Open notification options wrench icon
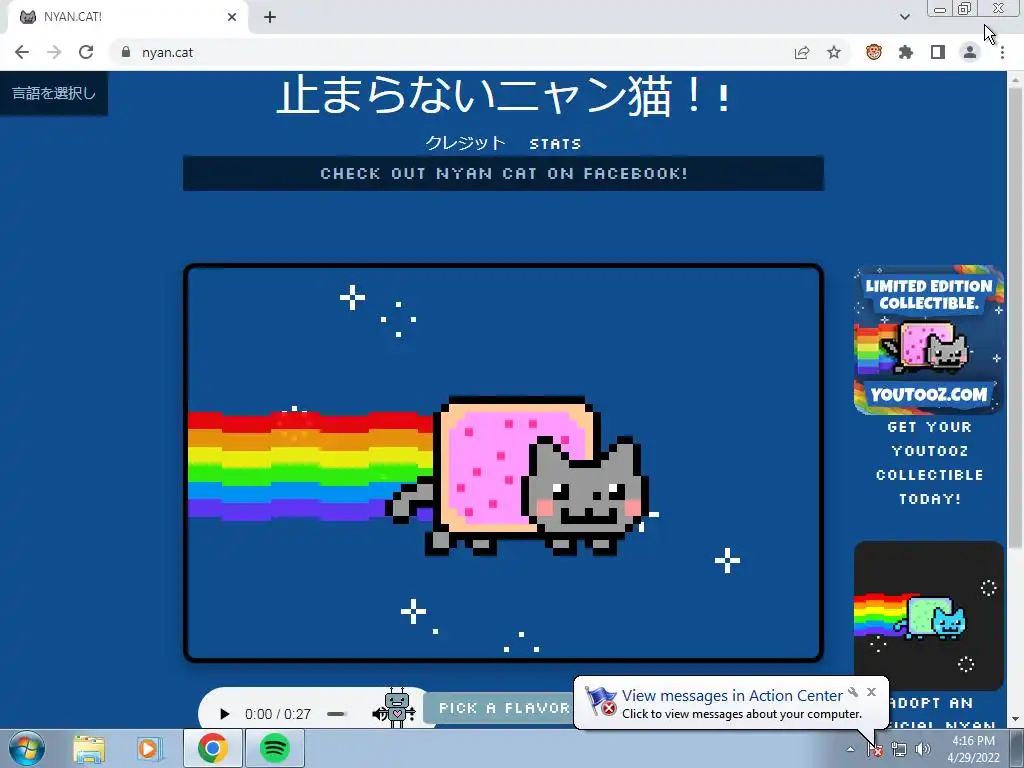This screenshot has width=1024, height=768. click(x=853, y=692)
